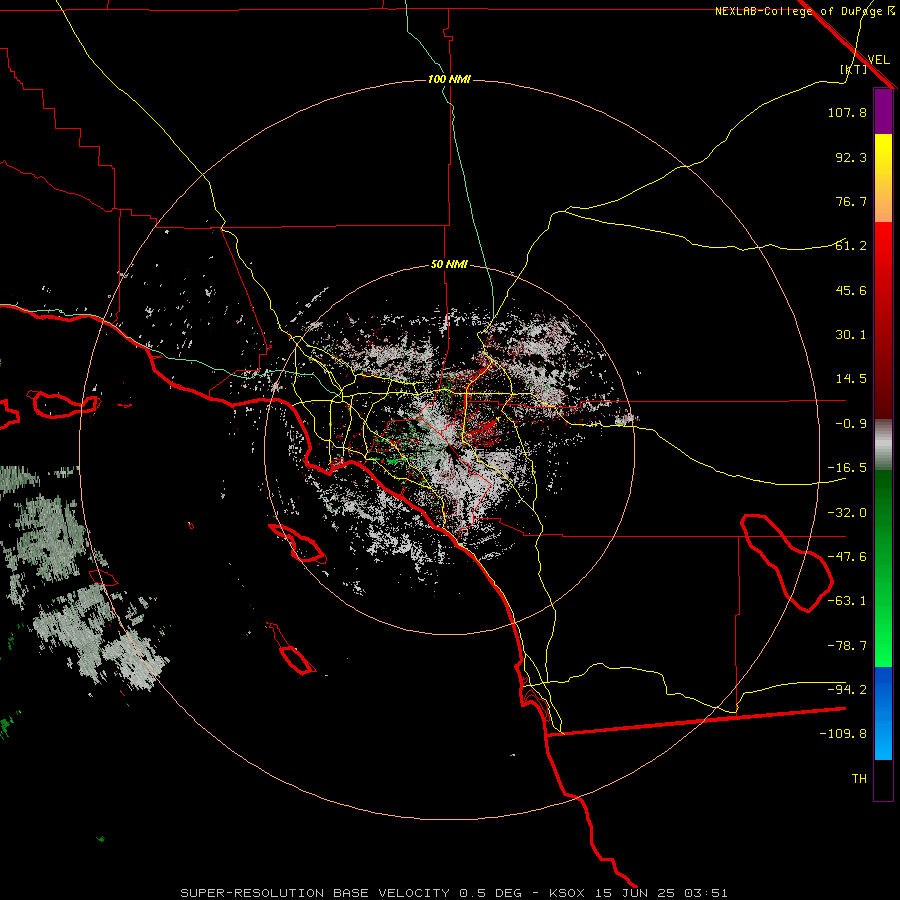The image size is (900, 900).
Task: Click the -32.0 velocity scale value
Action: pos(847,513)
